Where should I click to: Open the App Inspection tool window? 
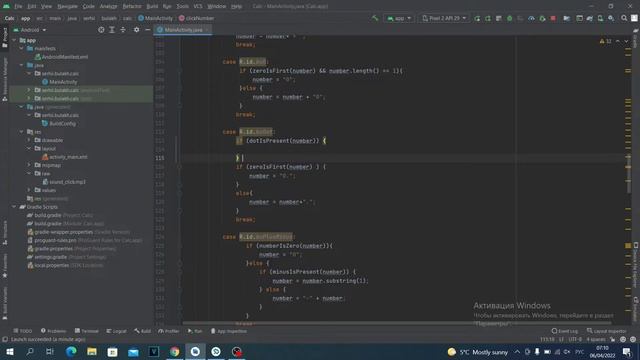coord(229,331)
